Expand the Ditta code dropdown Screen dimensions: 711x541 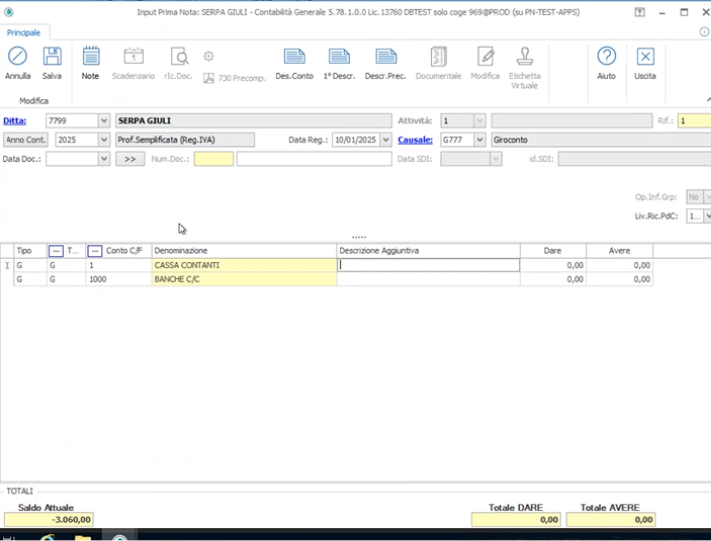tap(104, 121)
